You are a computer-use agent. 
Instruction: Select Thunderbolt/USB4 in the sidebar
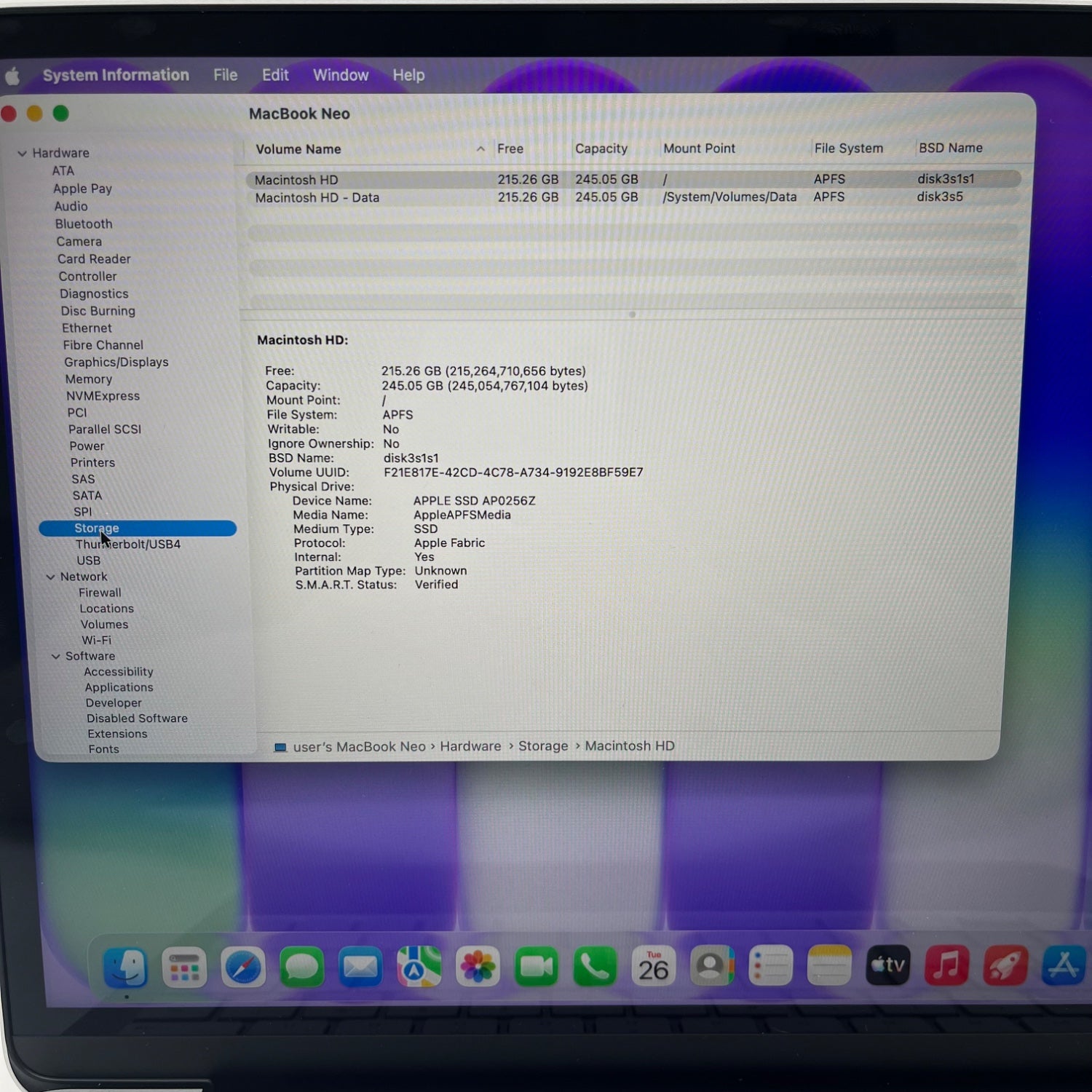pyautogui.click(x=128, y=545)
